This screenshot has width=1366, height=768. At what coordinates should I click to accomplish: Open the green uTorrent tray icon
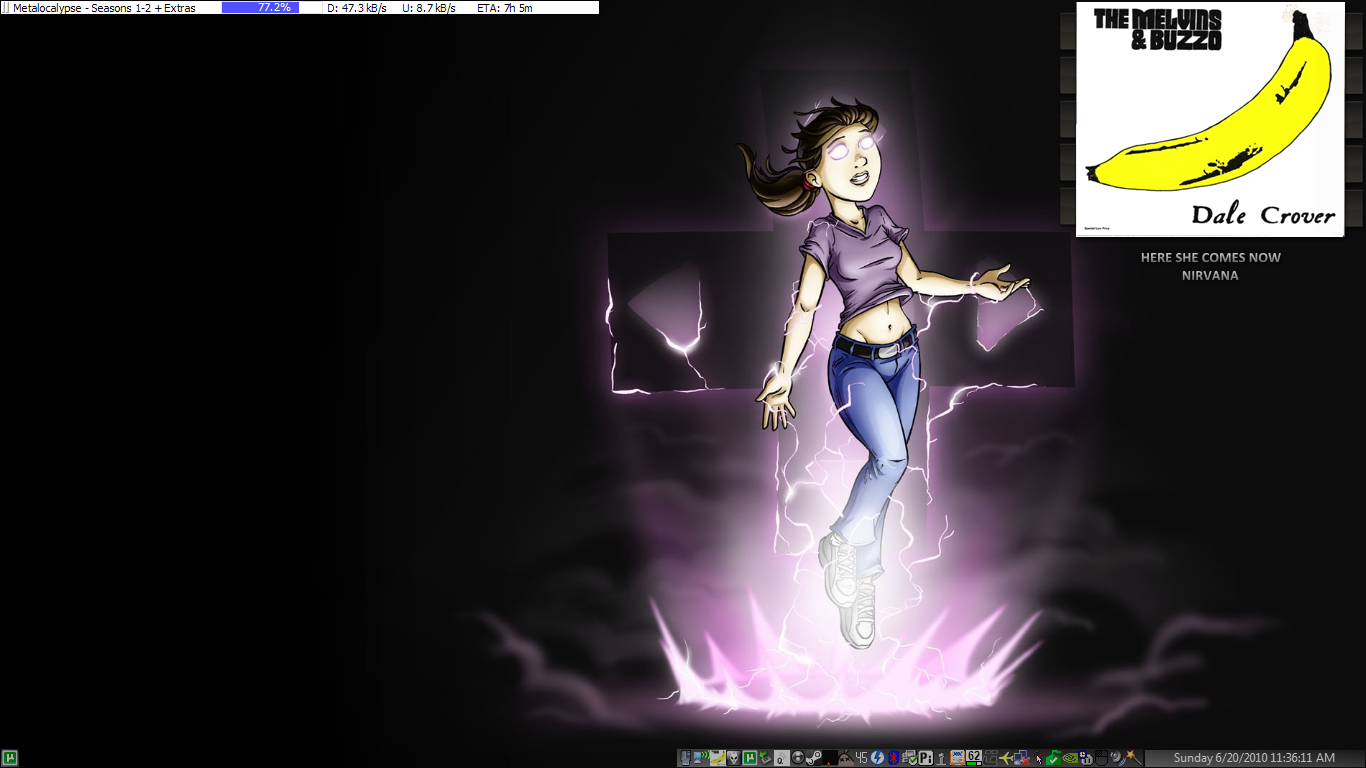point(749,758)
